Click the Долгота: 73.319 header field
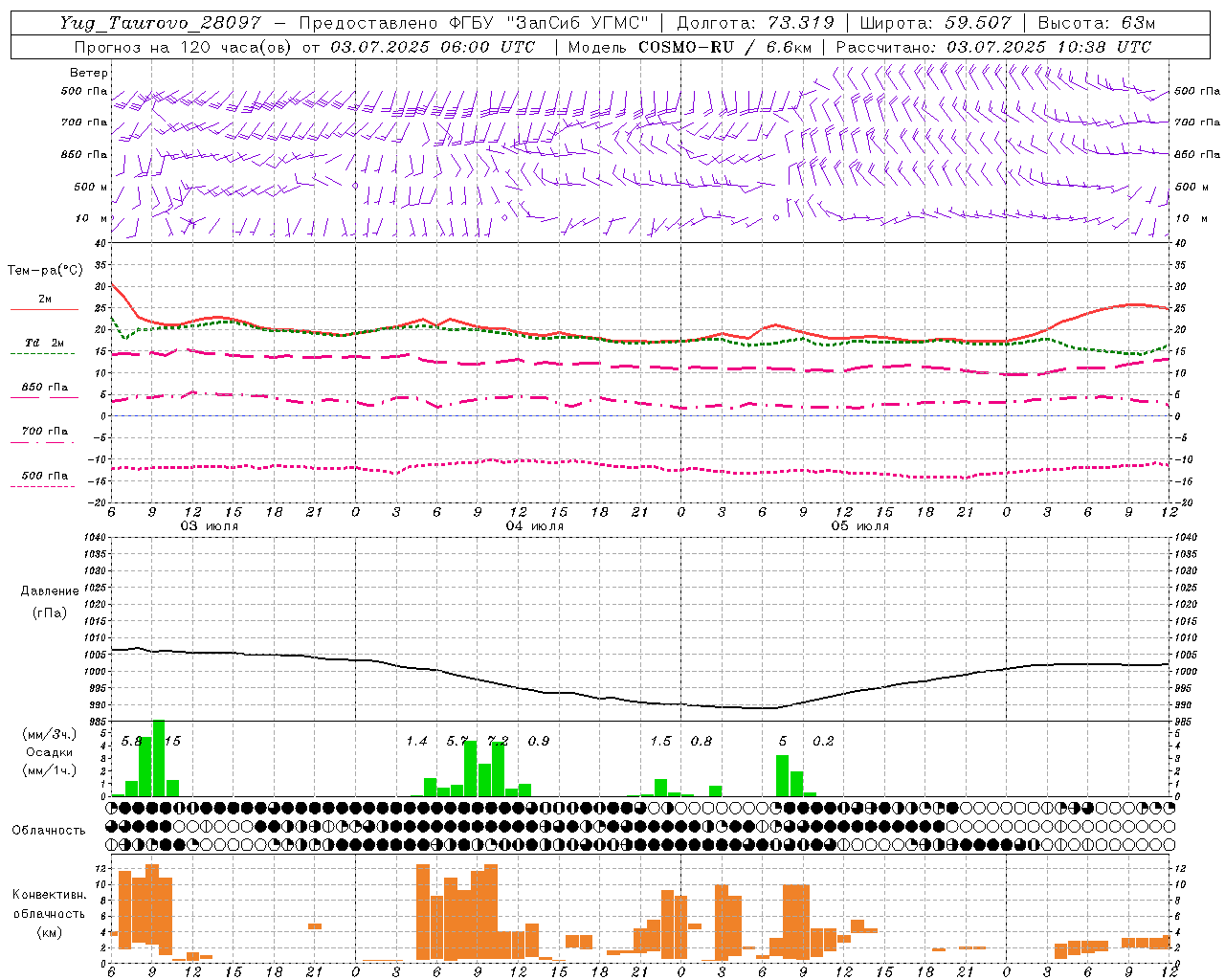The height and width of the screenshot is (980, 1225). click(x=755, y=23)
